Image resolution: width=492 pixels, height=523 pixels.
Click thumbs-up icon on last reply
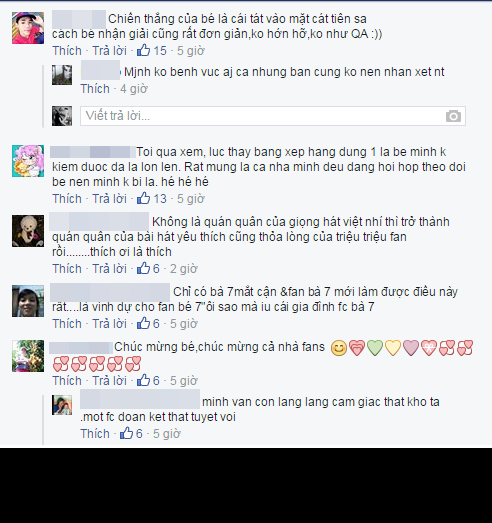(126, 433)
